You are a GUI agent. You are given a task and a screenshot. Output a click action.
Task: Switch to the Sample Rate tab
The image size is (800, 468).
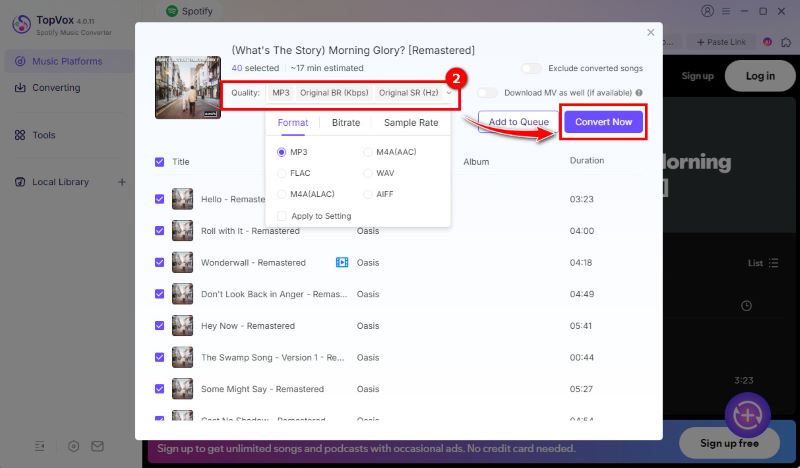(x=411, y=122)
